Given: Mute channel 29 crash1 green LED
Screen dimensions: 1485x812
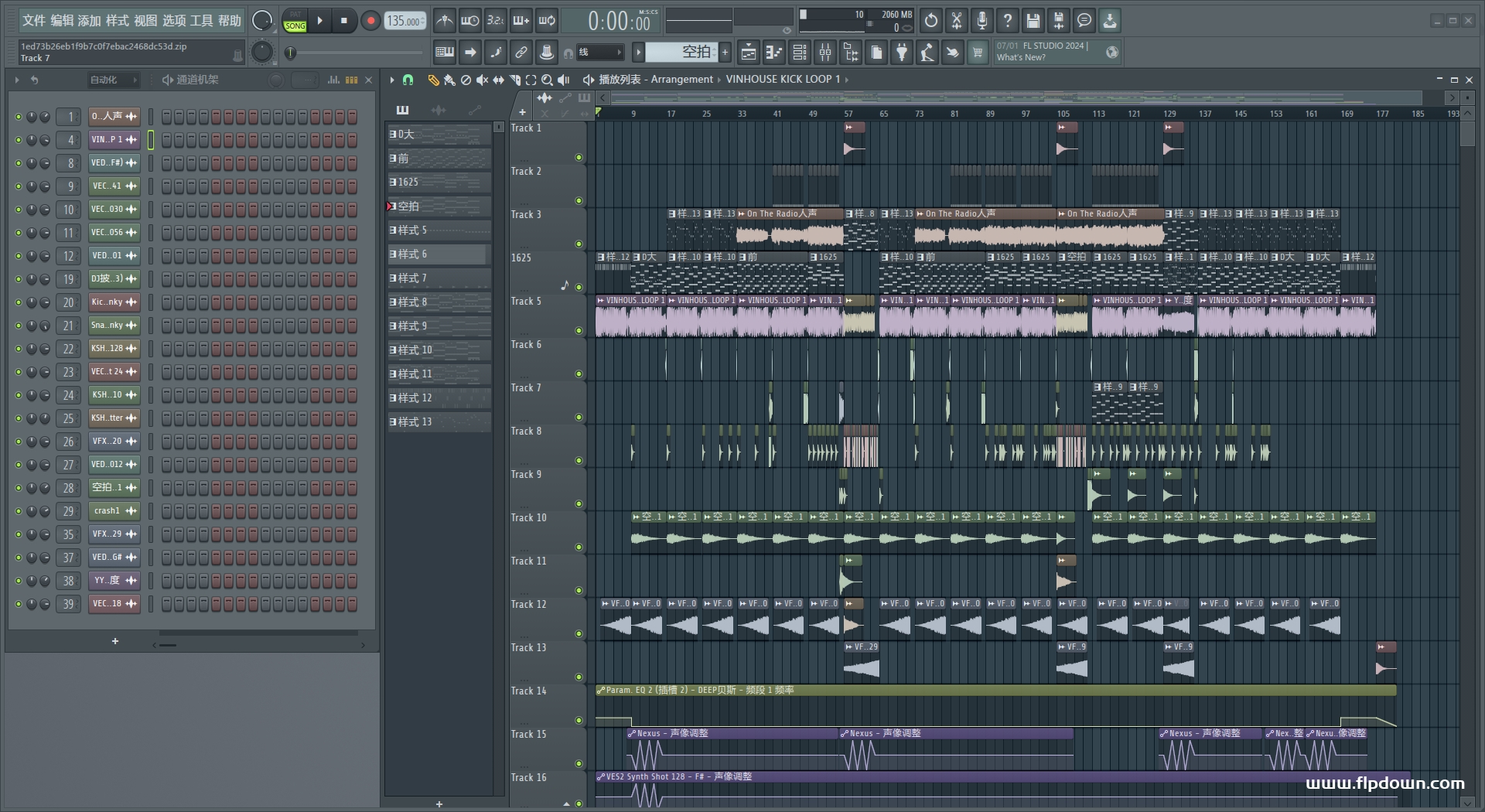Looking at the screenshot, I should pyautogui.click(x=19, y=511).
